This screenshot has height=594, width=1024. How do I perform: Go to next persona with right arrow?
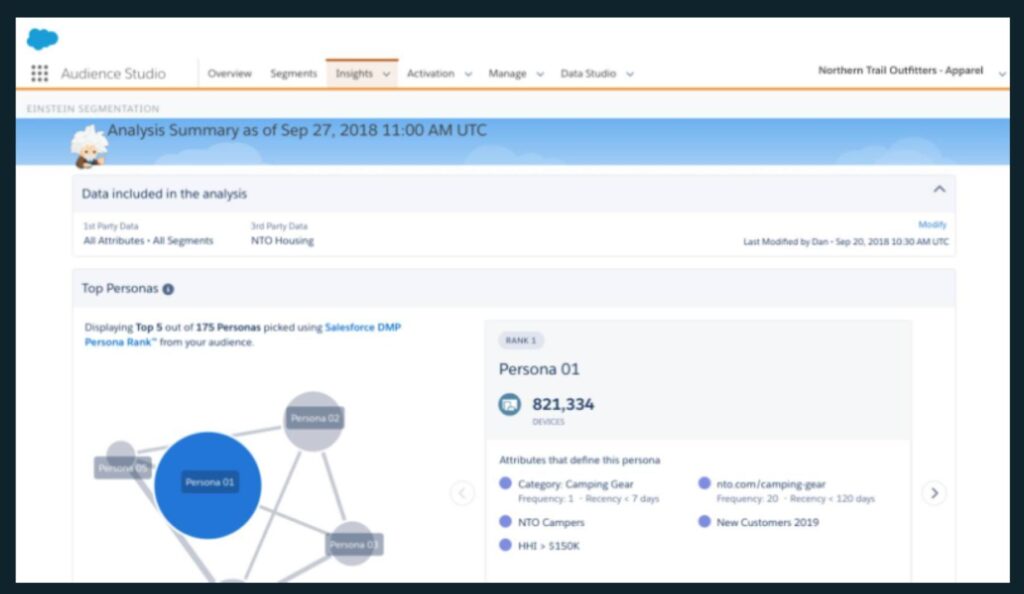(934, 493)
